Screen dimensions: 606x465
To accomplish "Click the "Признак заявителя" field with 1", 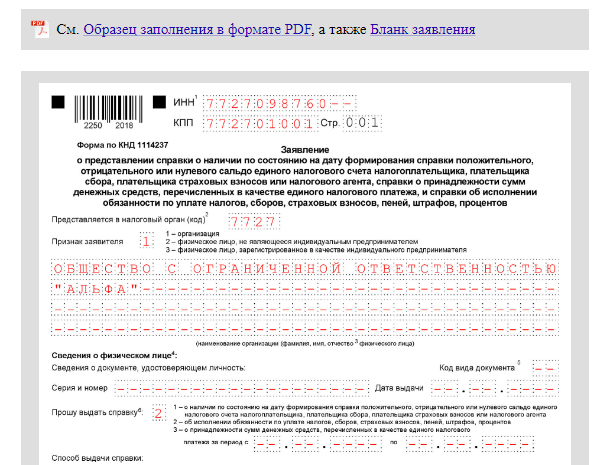I will pyautogui.click(x=146, y=242).
